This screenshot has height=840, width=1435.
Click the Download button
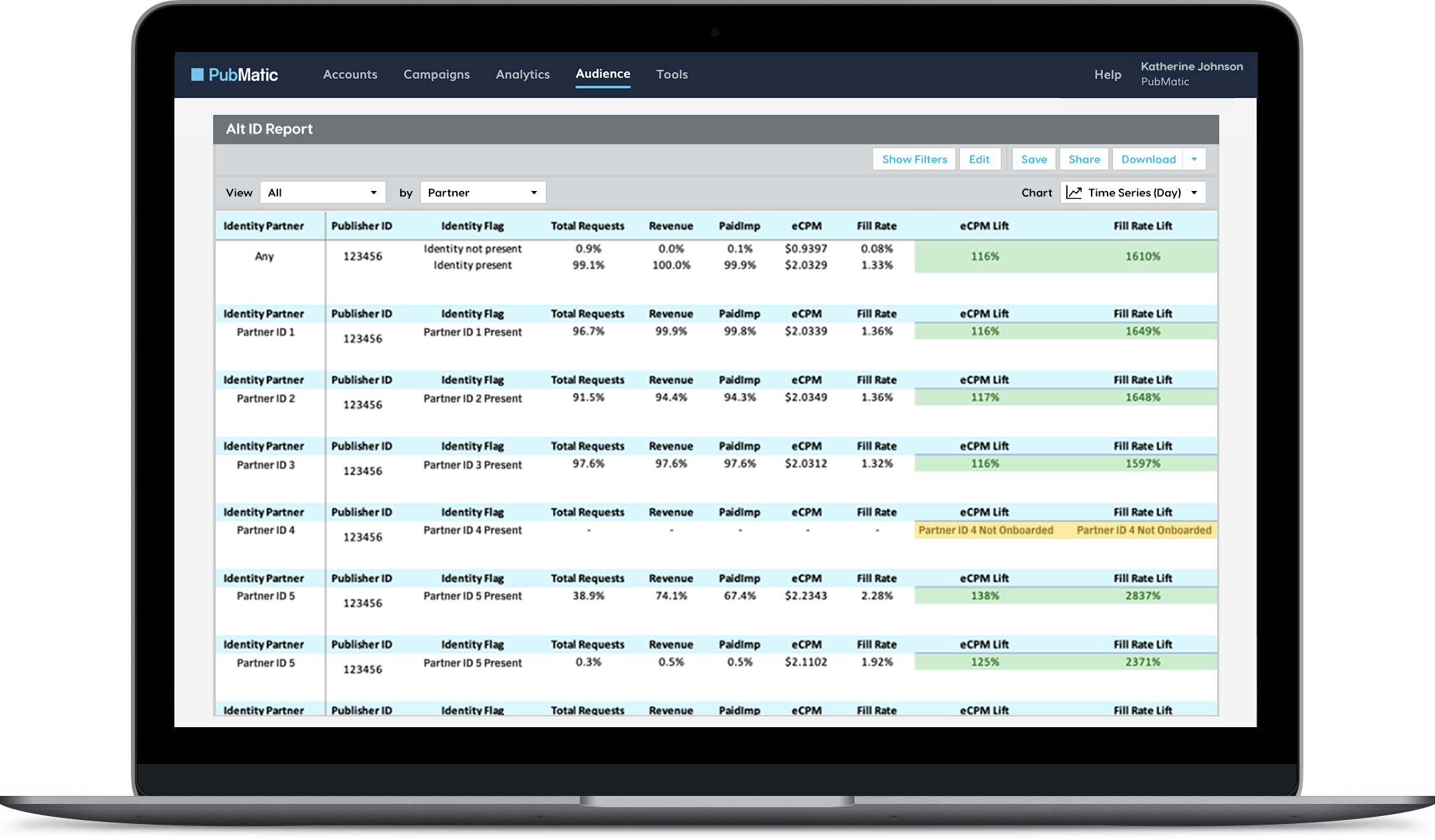coord(1148,160)
